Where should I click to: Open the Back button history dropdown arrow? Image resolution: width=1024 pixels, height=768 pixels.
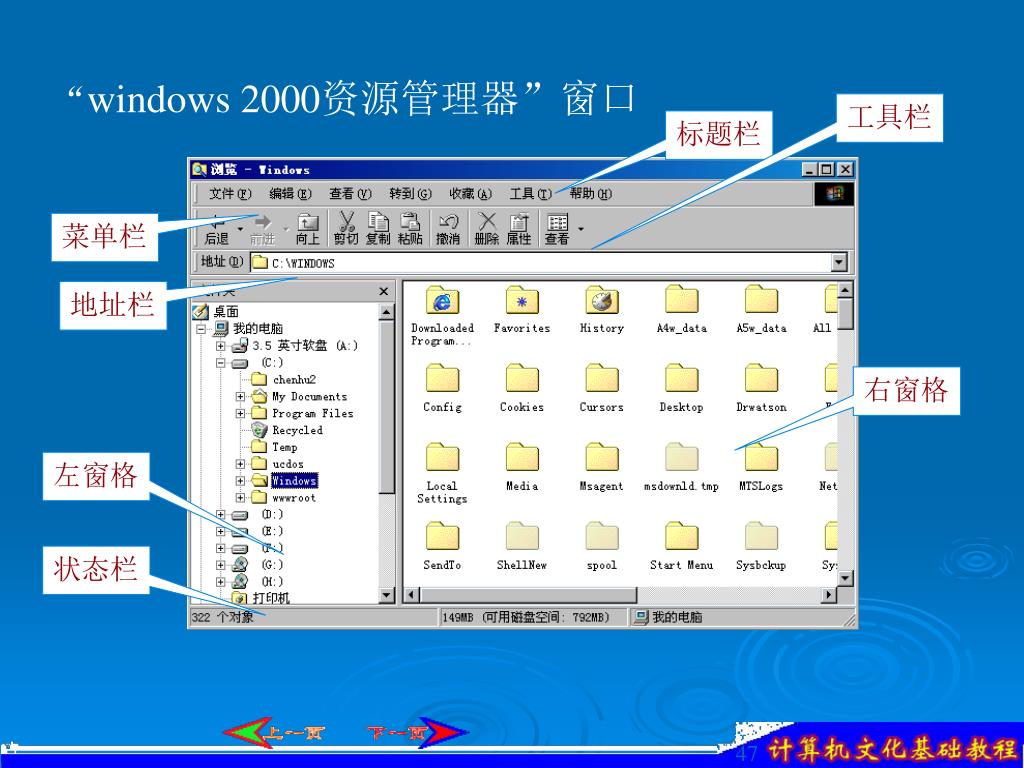click(x=240, y=229)
